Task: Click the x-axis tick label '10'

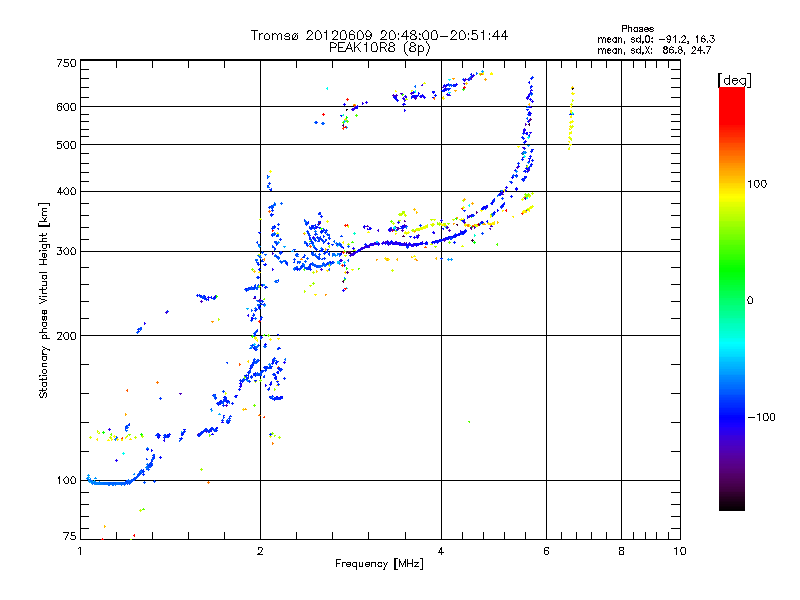Action: pos(680,551)
